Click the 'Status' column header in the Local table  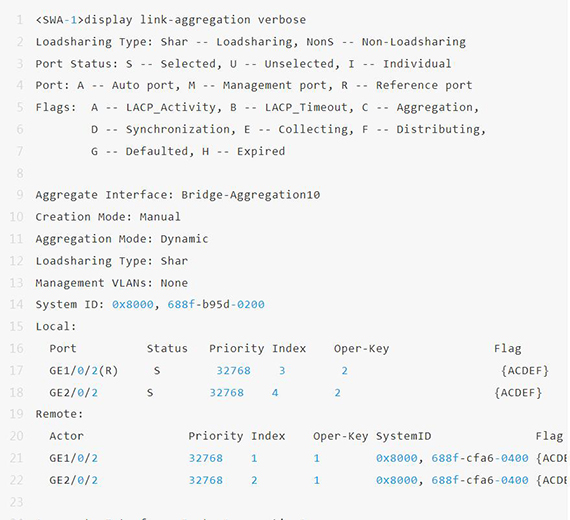(x=167, y=348)
